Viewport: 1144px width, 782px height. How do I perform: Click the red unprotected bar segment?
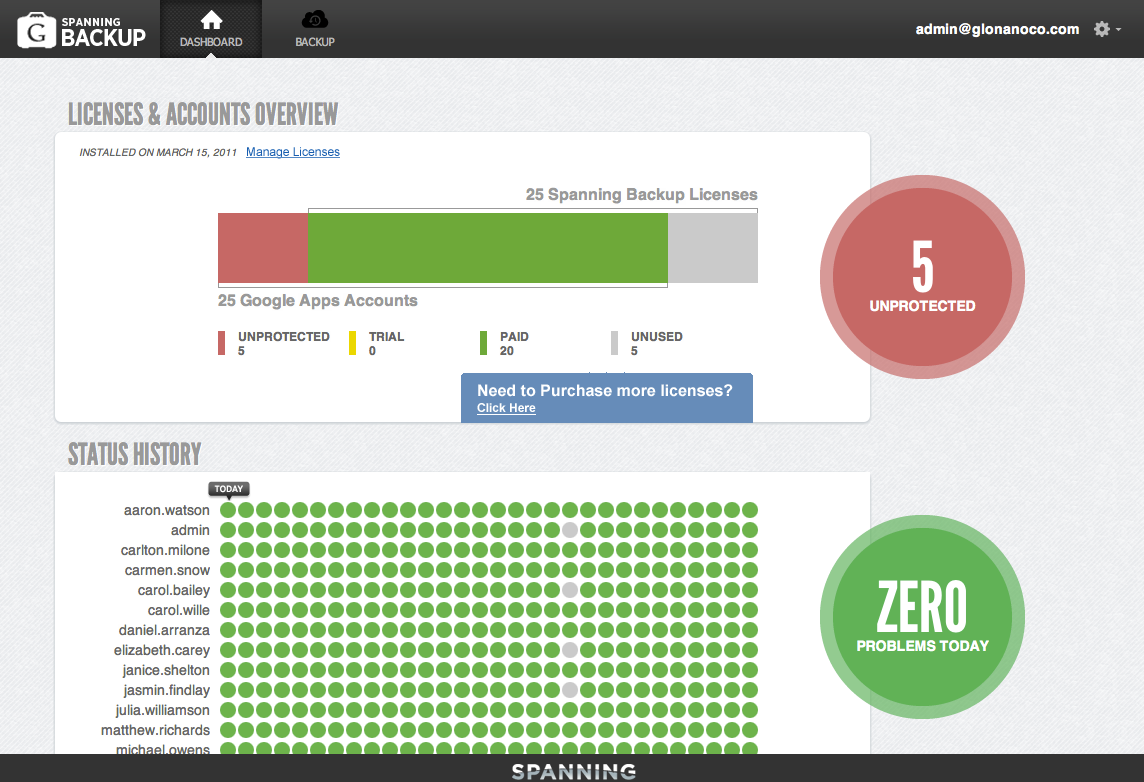coord(263,247)
